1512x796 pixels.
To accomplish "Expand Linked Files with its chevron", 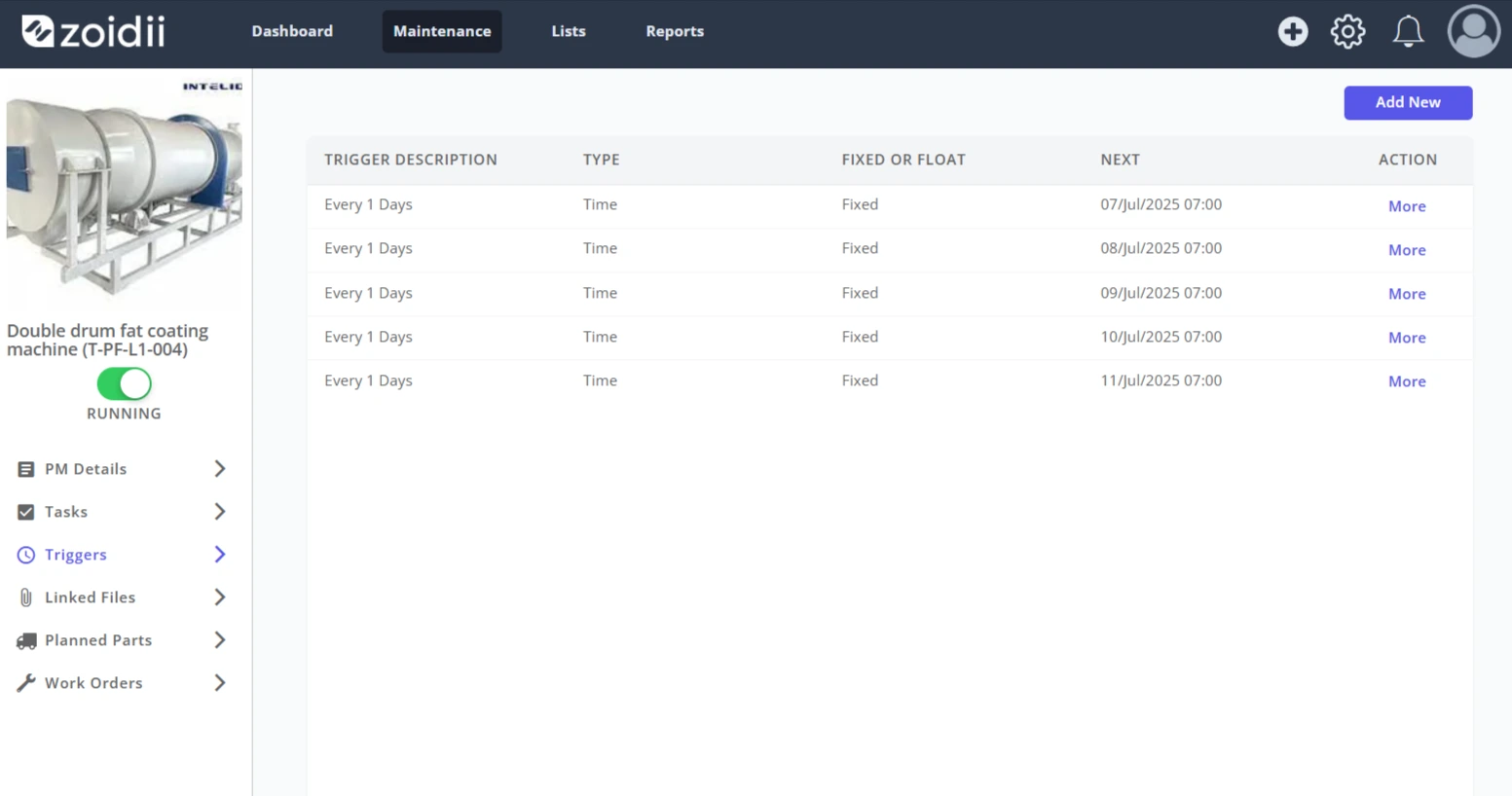I will [220, 597].
